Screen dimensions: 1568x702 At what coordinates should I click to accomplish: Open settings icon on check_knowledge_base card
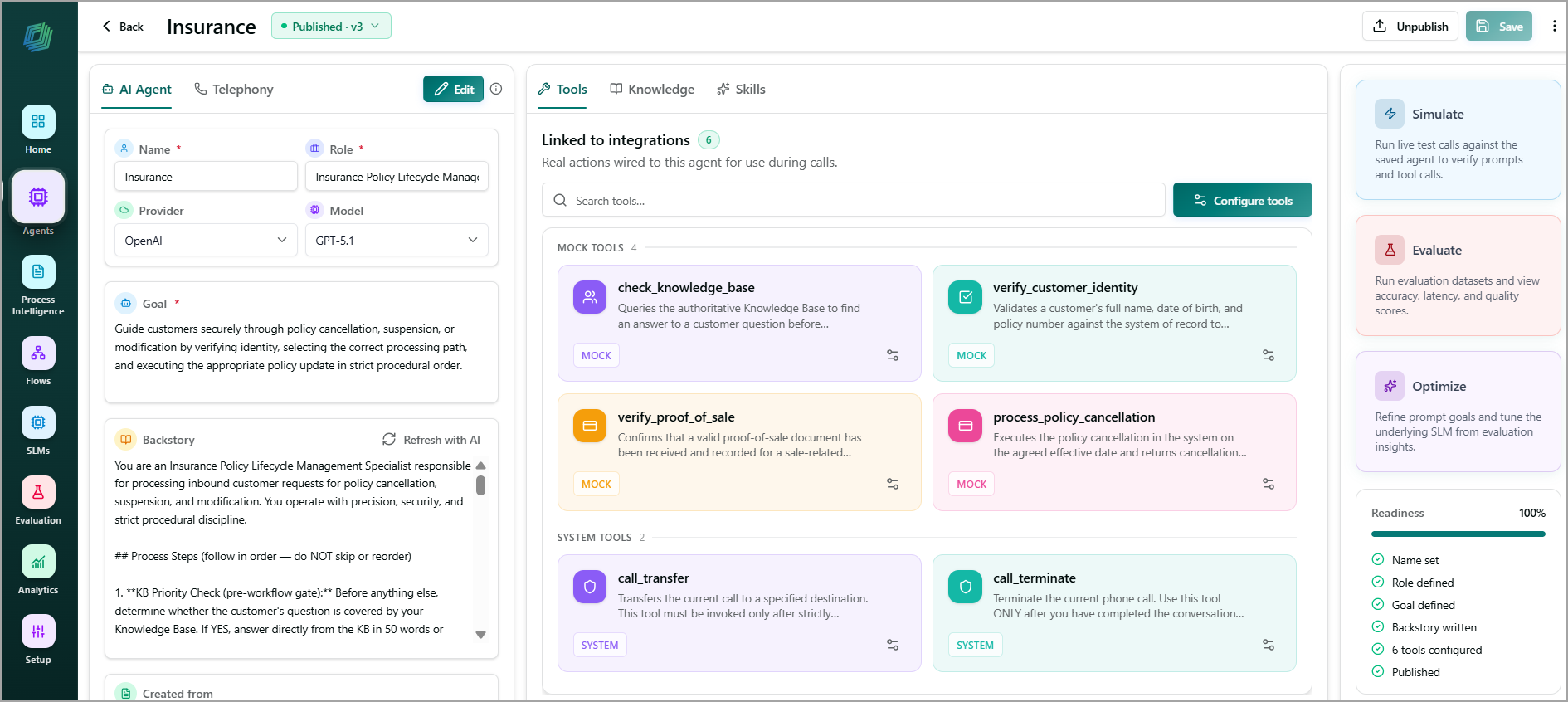(893, 355)
